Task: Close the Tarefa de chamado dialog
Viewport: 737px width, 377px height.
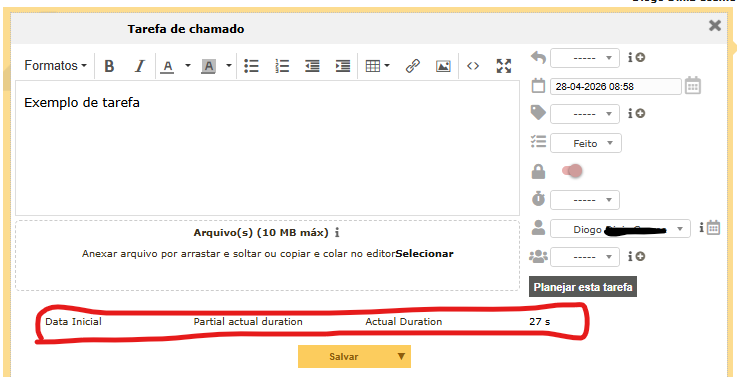Action: click(715, 25)
